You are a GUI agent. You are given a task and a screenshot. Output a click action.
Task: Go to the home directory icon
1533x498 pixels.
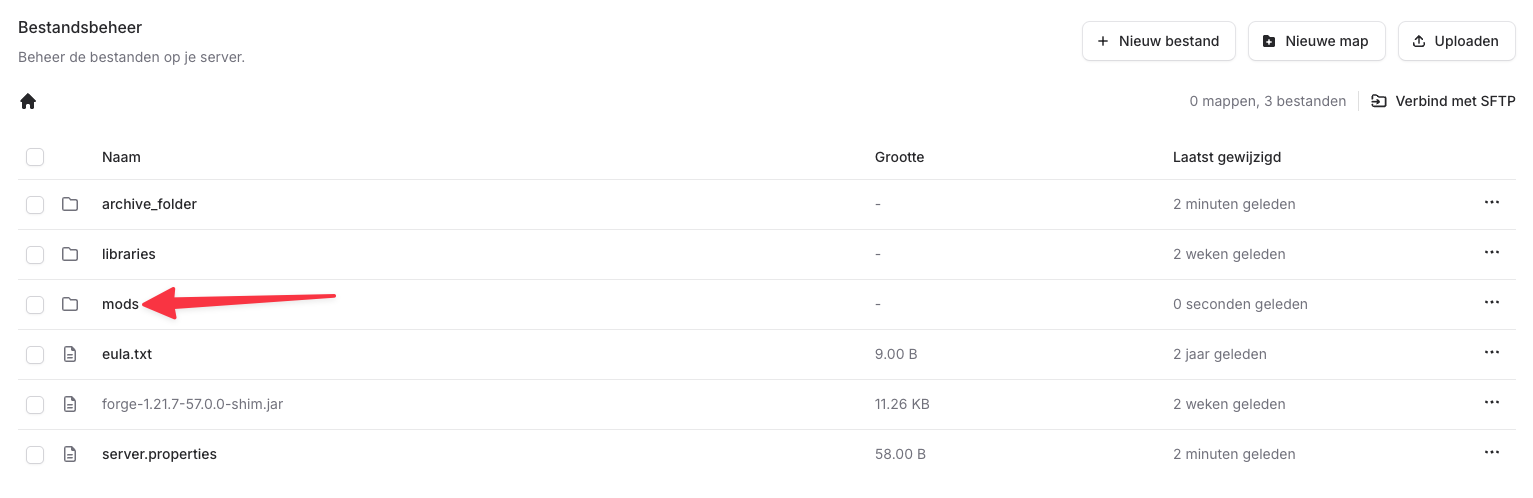click(28, 101)
